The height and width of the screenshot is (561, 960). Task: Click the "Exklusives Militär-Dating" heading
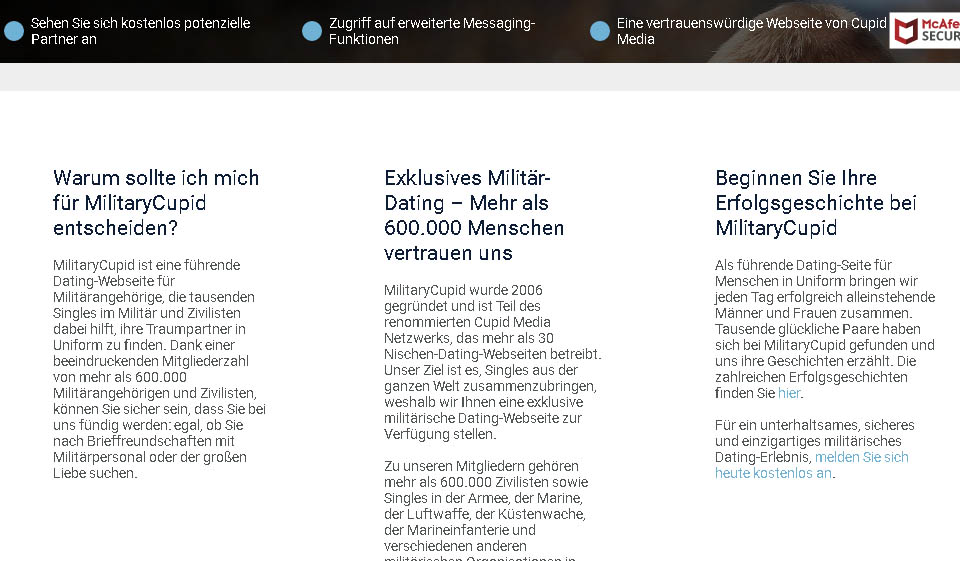tap(474, 215)
